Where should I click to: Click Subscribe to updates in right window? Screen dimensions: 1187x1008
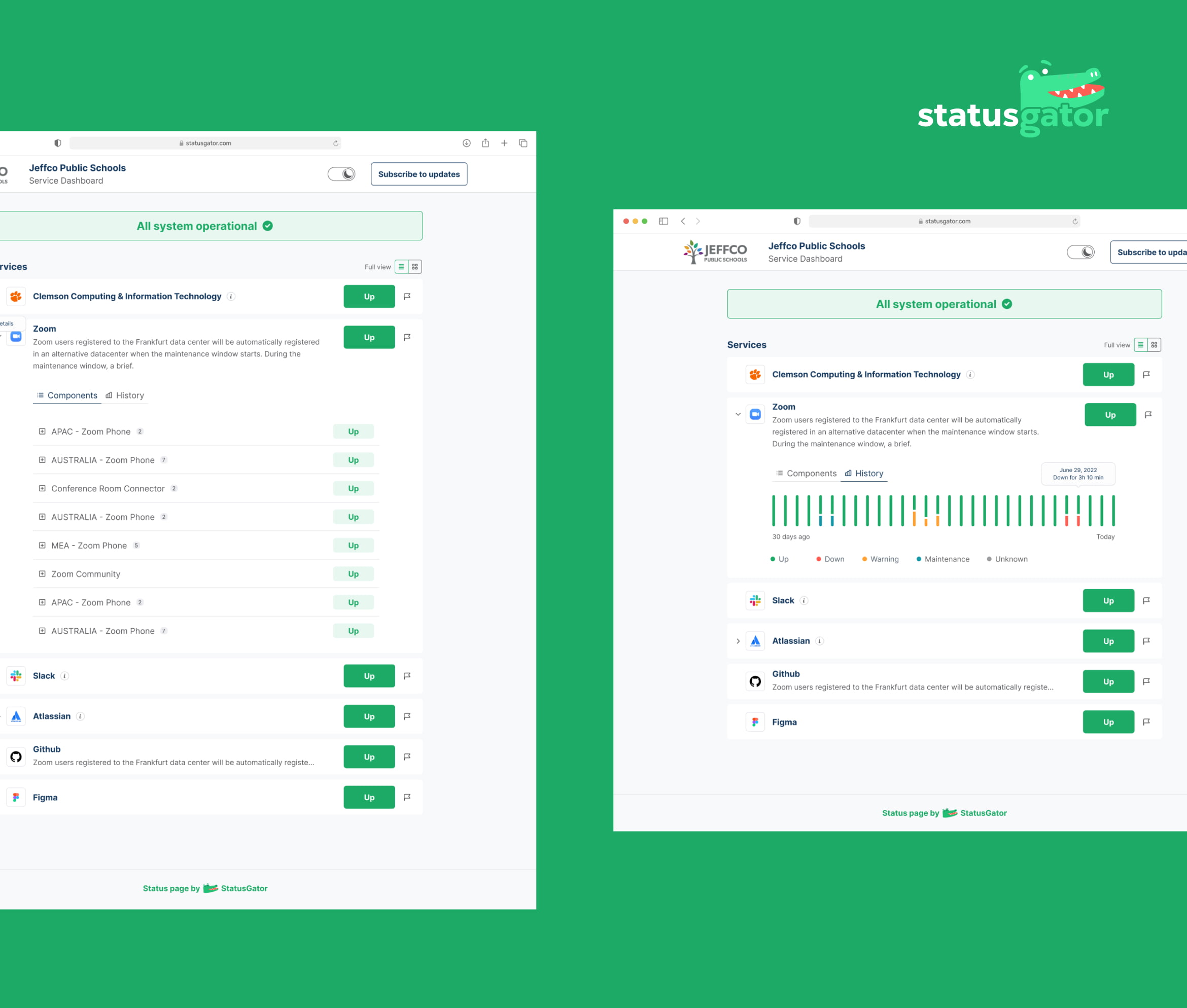point(1148,253)
